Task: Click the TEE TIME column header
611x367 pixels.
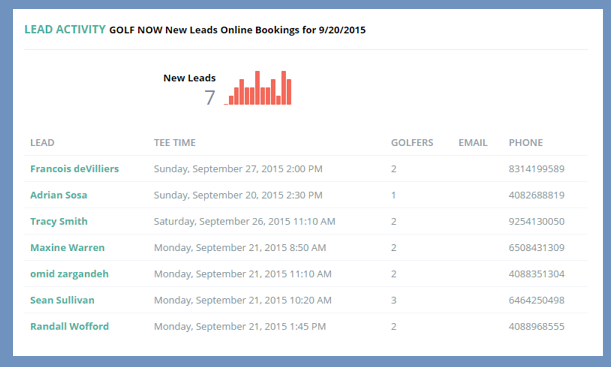Action: (175, 143)
